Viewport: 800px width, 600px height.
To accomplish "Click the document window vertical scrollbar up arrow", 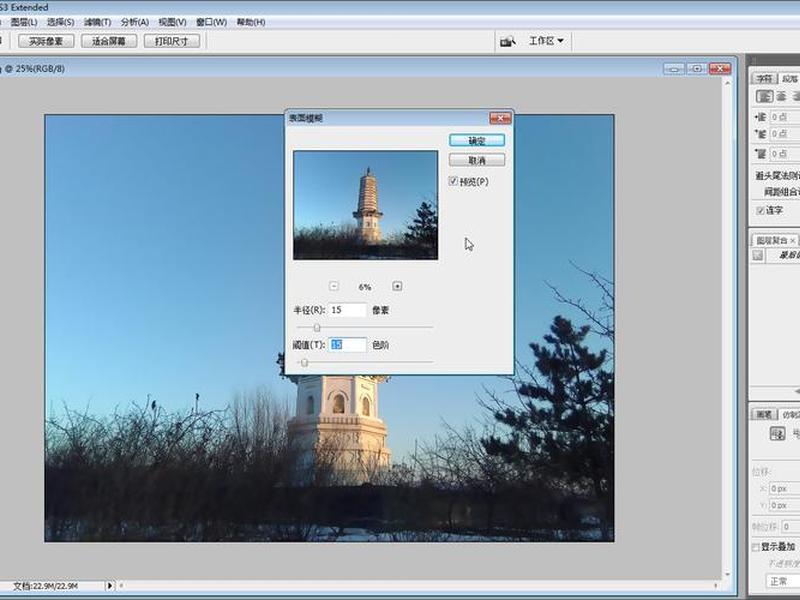I will point(728,83).
